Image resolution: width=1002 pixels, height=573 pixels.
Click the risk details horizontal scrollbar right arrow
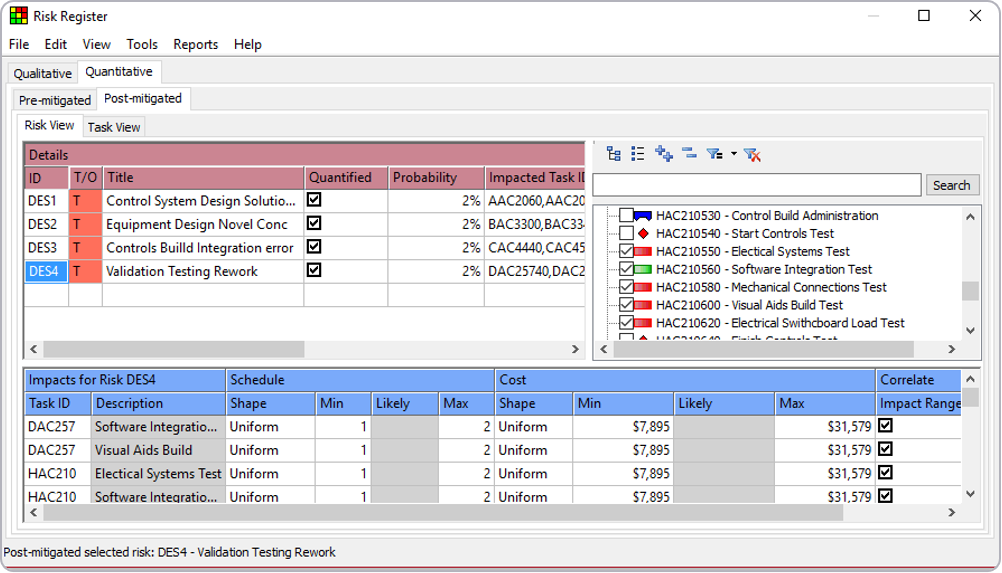(575, 349)
